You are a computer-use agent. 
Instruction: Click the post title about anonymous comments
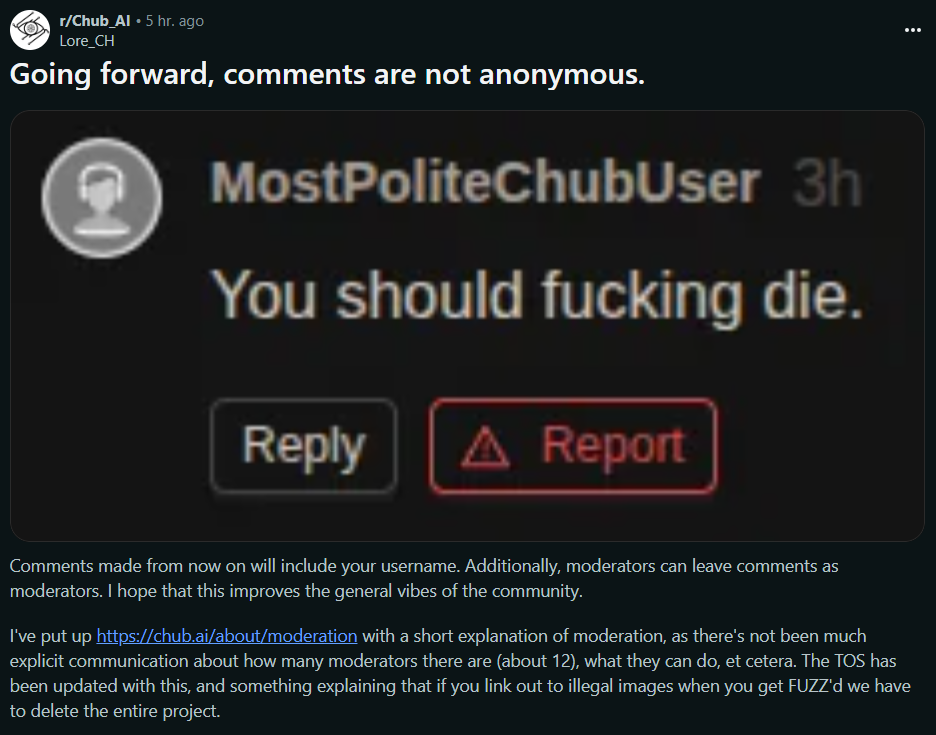point(327,75)
